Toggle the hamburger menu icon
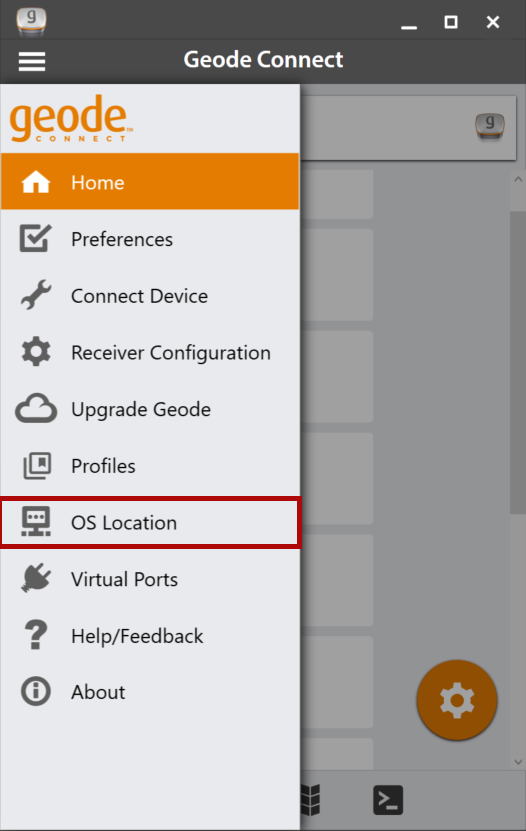The width and height of the screenshot is (526, 831). point(32,61)
